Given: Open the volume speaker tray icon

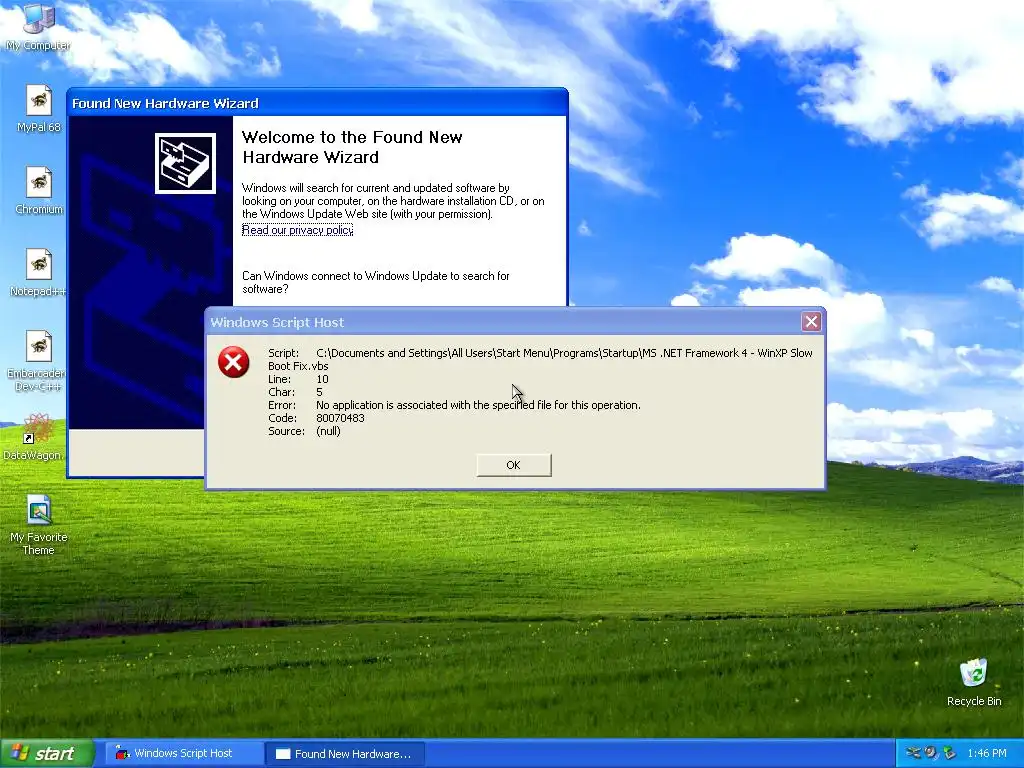Looking at the screenshot, I should [931, 753].
